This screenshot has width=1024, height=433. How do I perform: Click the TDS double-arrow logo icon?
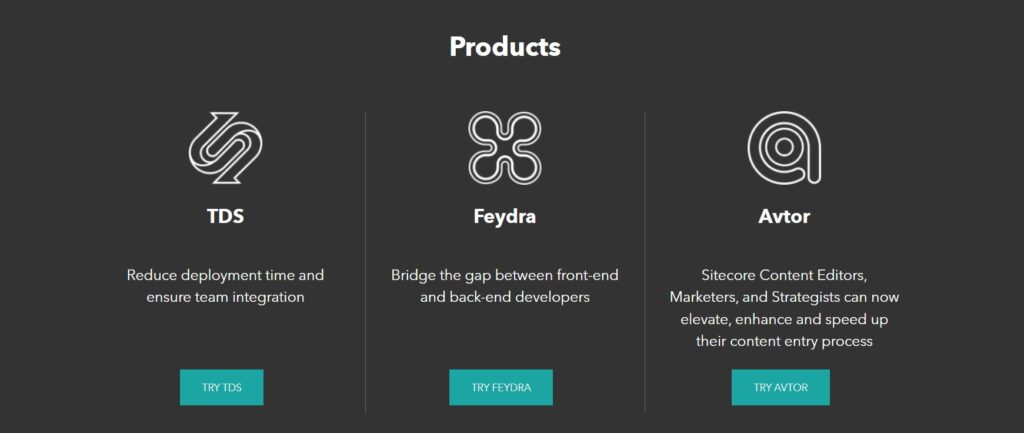pos(225,148)
